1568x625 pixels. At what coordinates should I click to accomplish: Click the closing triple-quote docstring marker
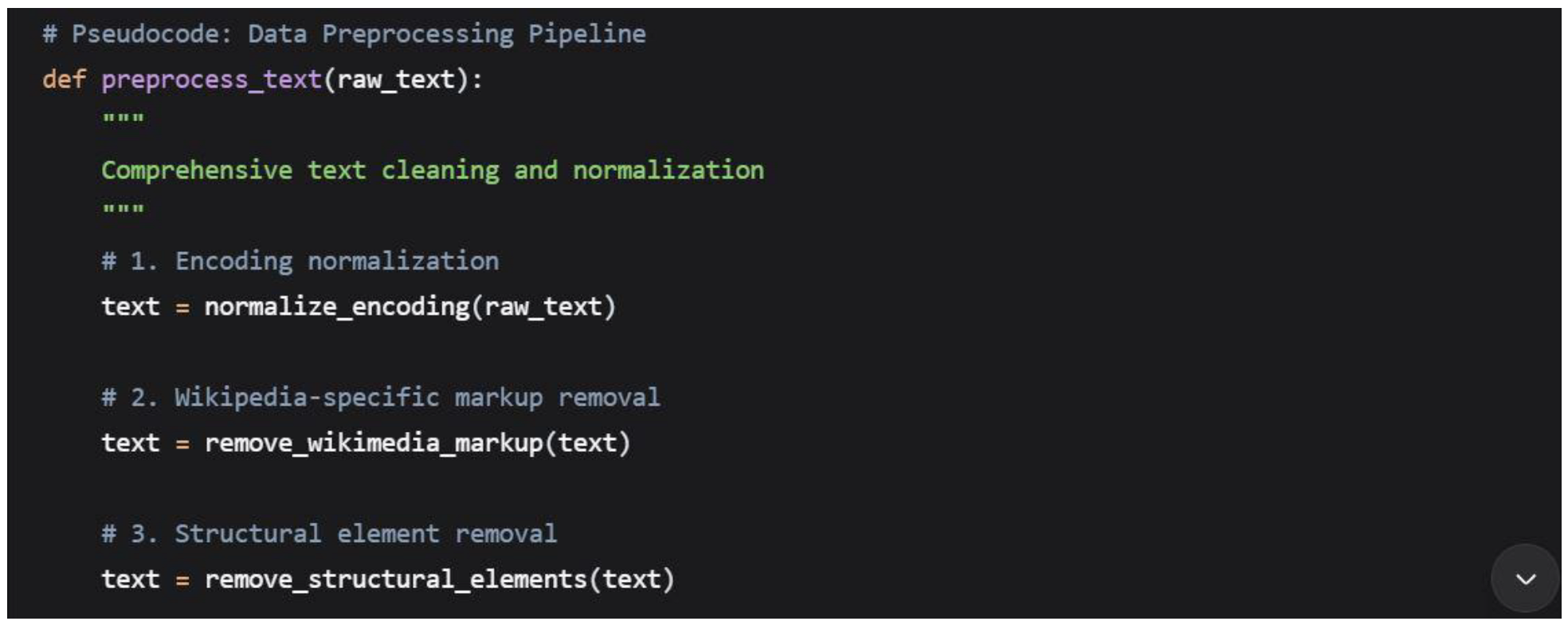[x=123, y=210]
